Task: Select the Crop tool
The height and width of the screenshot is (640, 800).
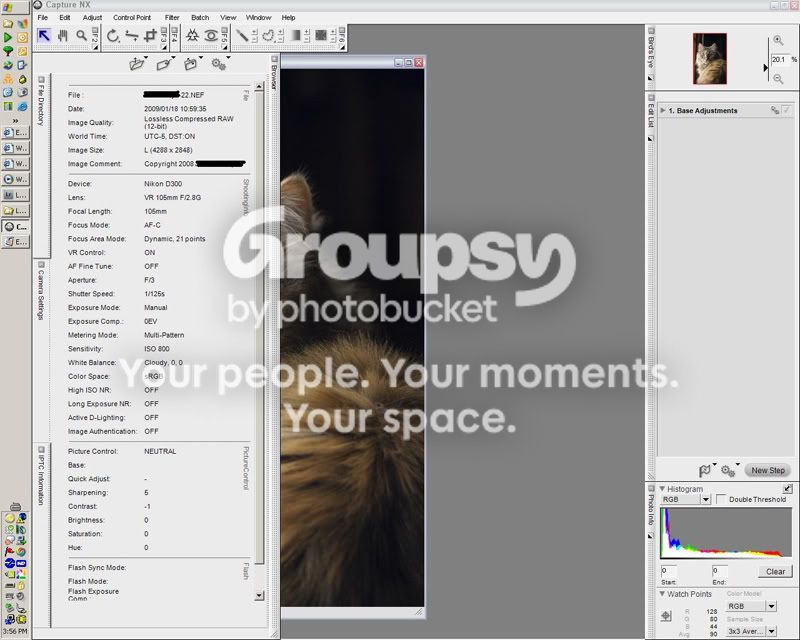Action: (x=150, y=36)
